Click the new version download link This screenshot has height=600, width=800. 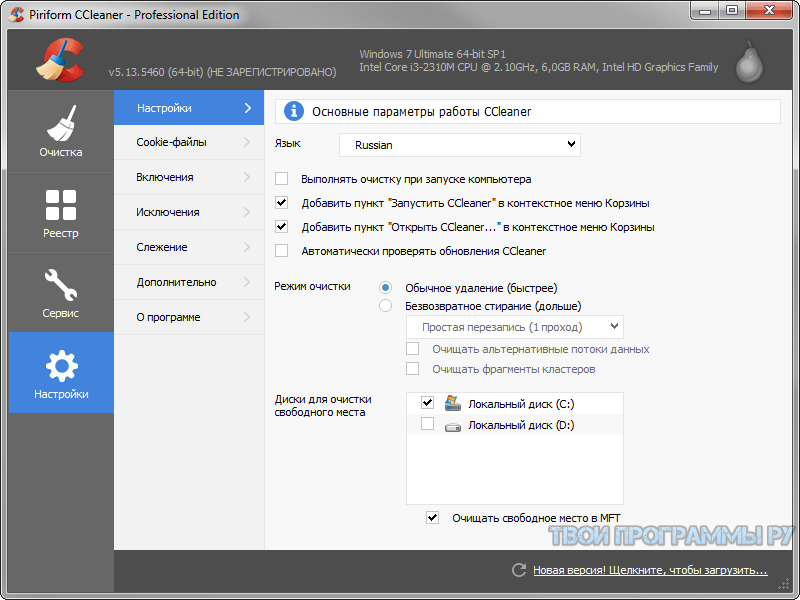(x=650, y=570)
